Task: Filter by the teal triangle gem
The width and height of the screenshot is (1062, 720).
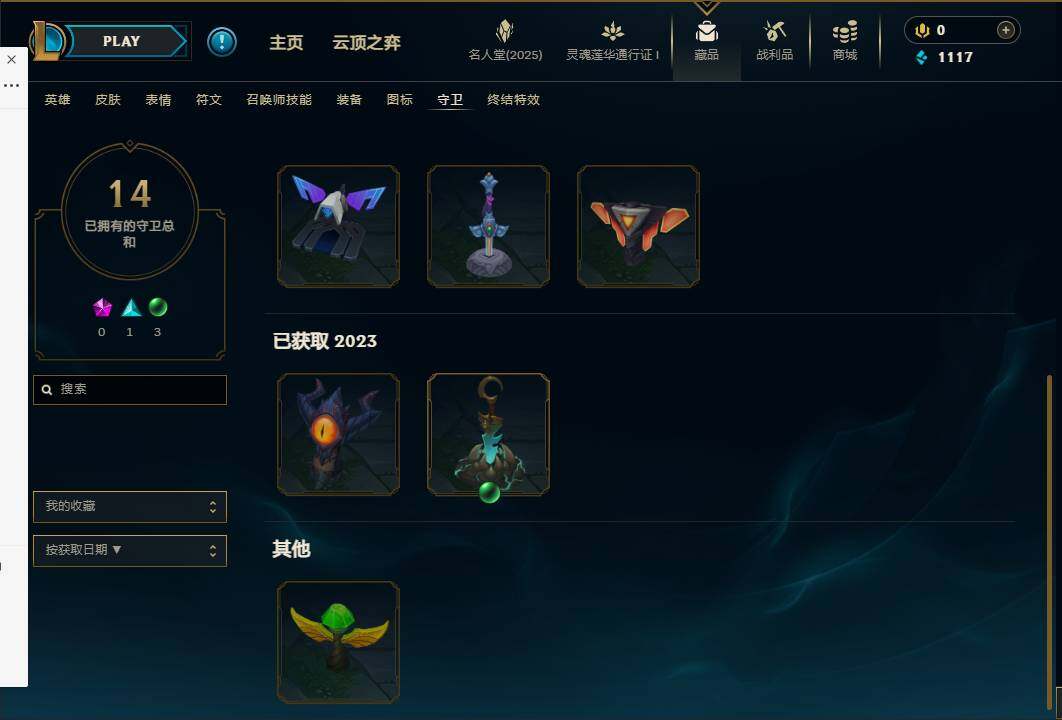Action: click(131, 308)
